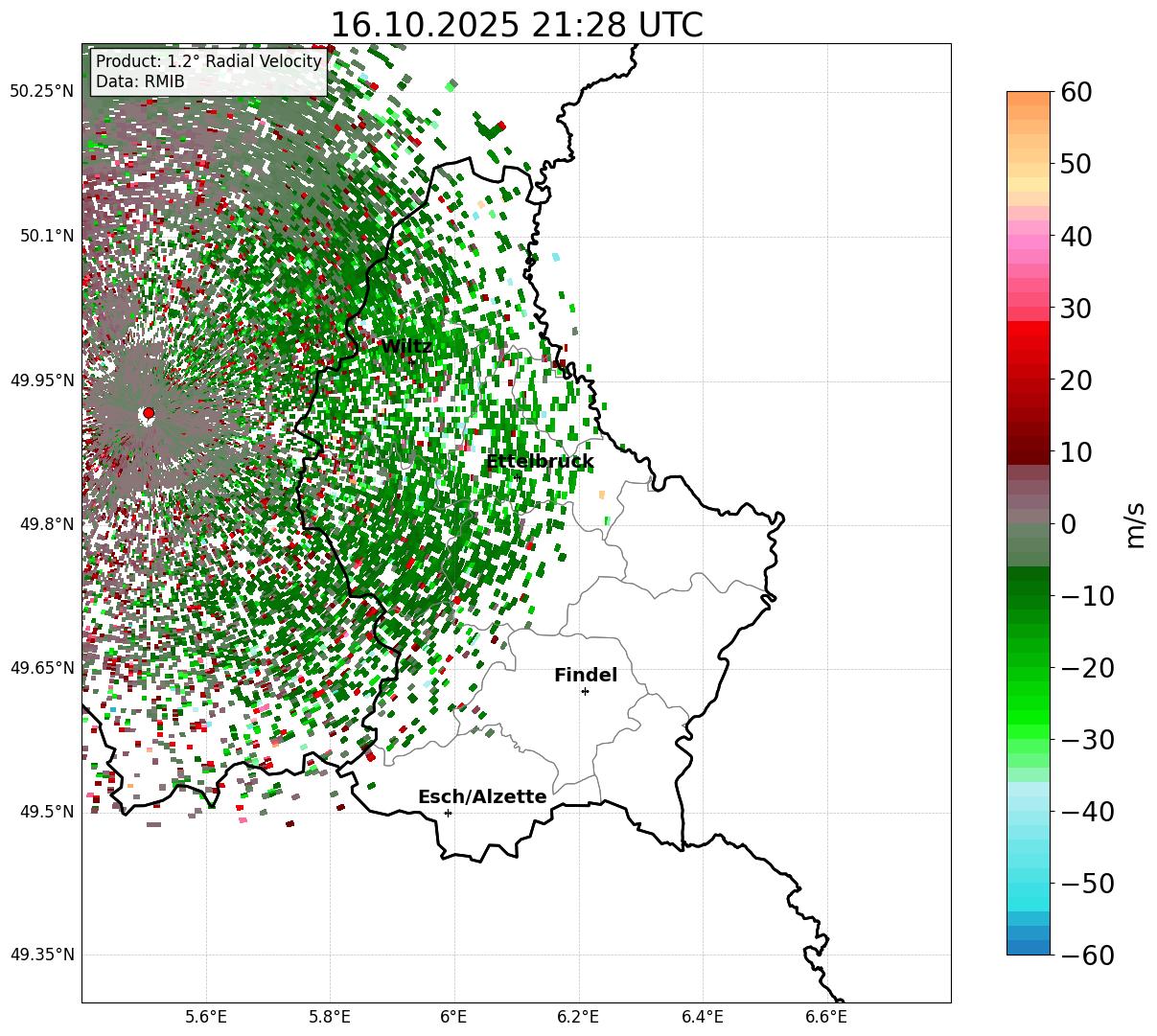This screenshot has width=1157, height=1036.
Task: Click the title 16.10.2025 21:28 UTC
Action: coord(517,25)
